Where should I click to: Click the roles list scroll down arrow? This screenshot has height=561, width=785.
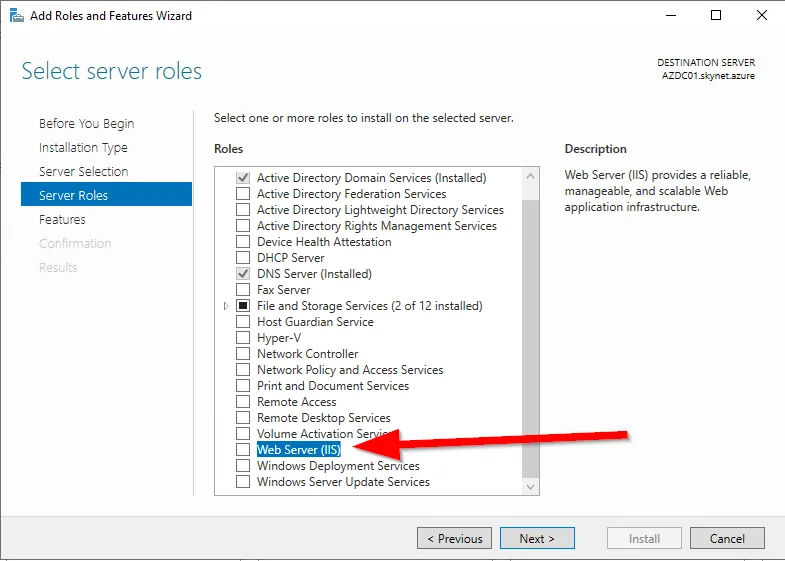pyautogui.click(x=531, y=487)
